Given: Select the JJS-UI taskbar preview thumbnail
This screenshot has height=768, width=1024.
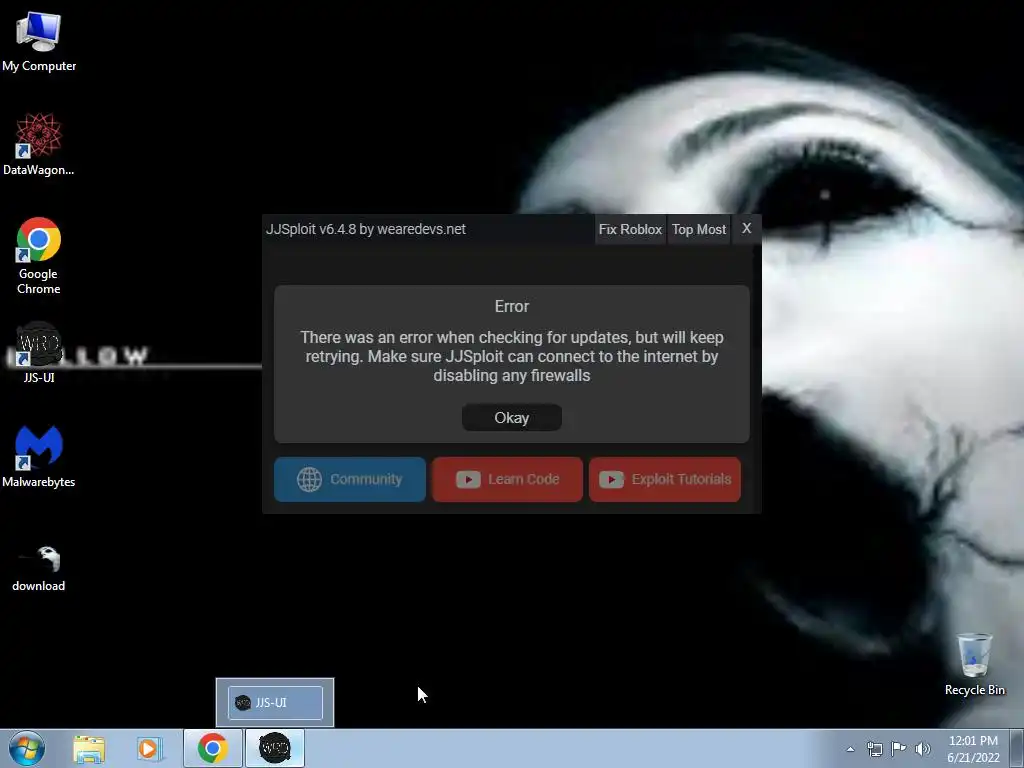Looking at the screenshot, I should [275, 703].
